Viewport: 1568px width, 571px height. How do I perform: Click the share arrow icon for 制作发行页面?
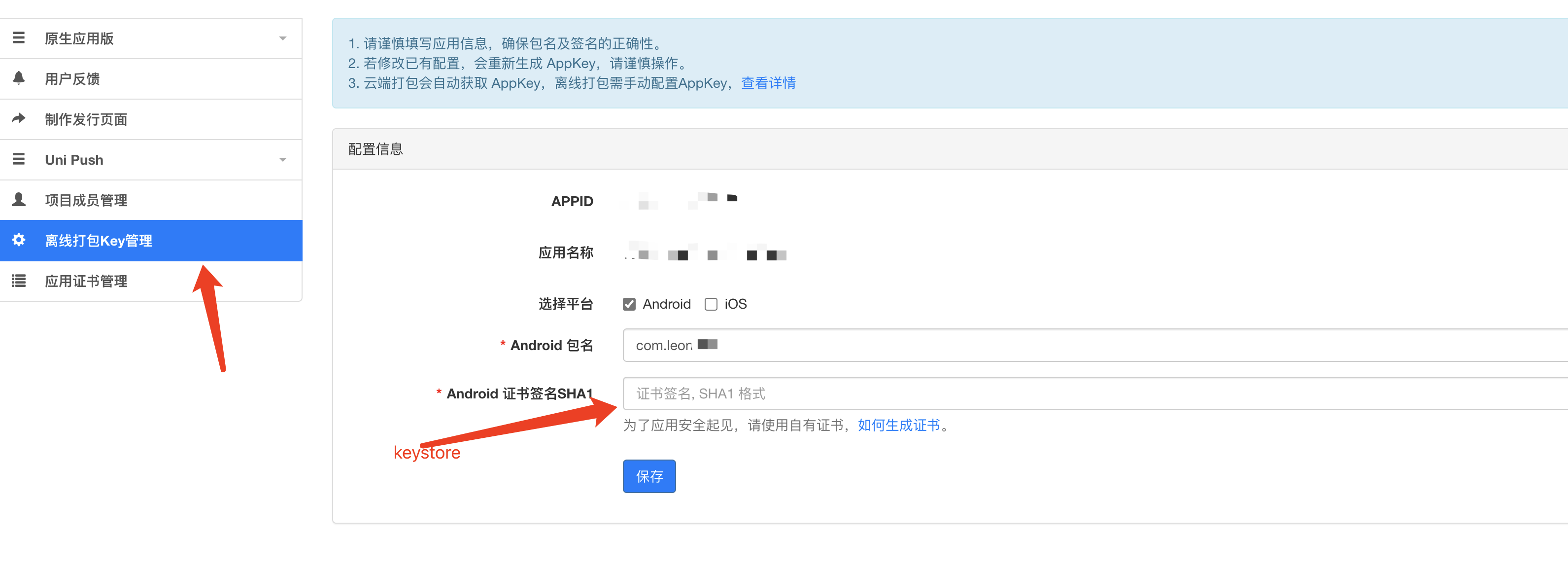click(19, 118)
